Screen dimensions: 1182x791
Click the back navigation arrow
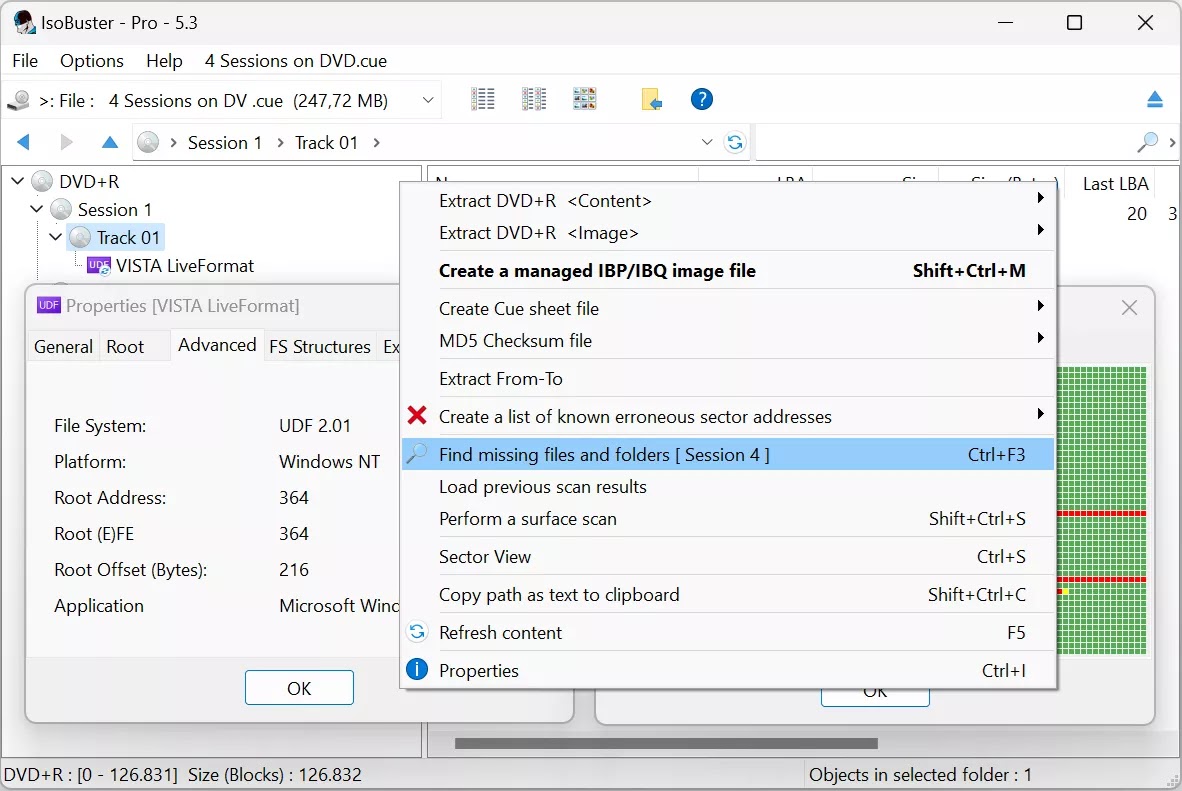coord(22,142)
